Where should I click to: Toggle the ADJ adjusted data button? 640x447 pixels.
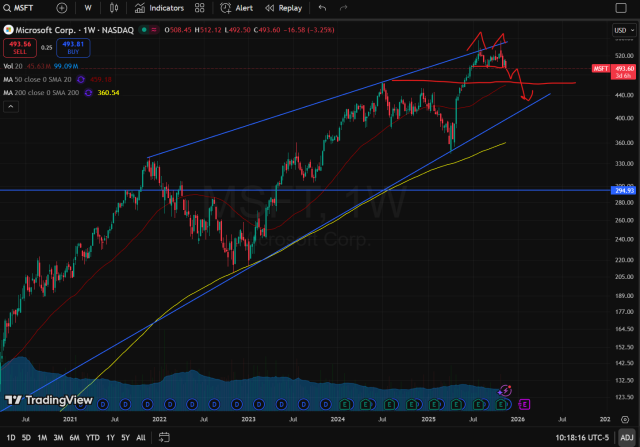tap(626, 438)
